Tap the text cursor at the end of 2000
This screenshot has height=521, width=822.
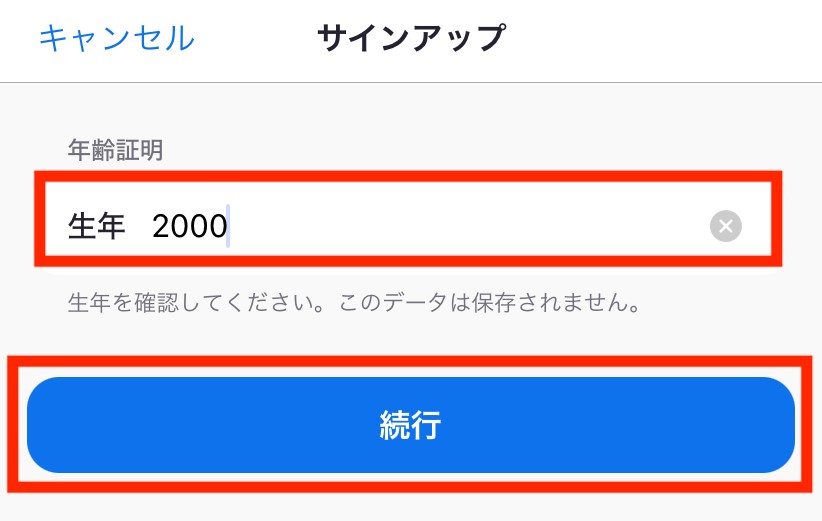coord(229,226)
